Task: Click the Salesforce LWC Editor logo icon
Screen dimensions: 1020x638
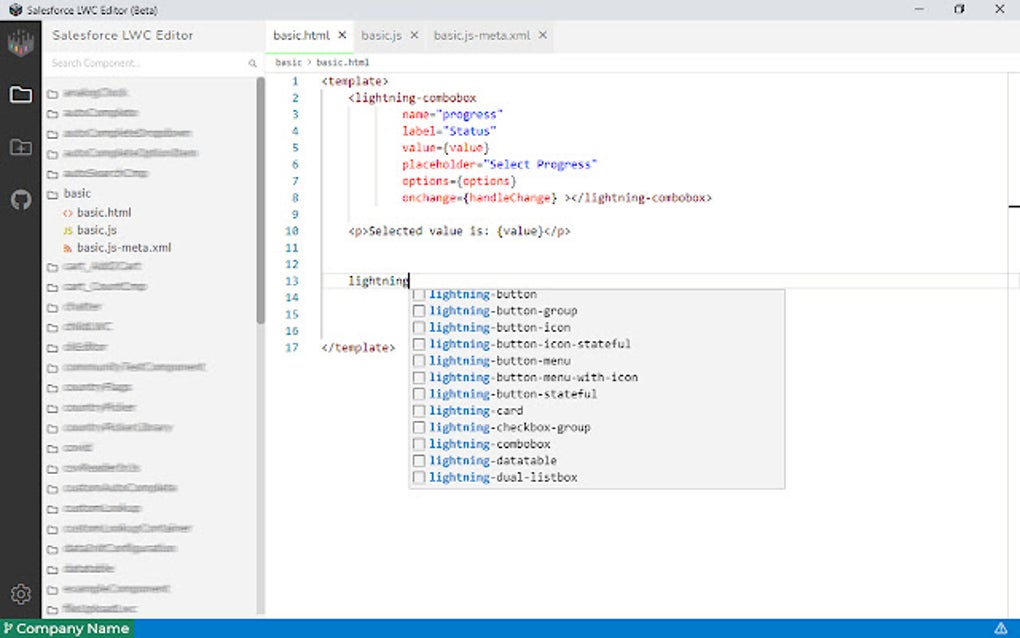Action: (20, 44)
